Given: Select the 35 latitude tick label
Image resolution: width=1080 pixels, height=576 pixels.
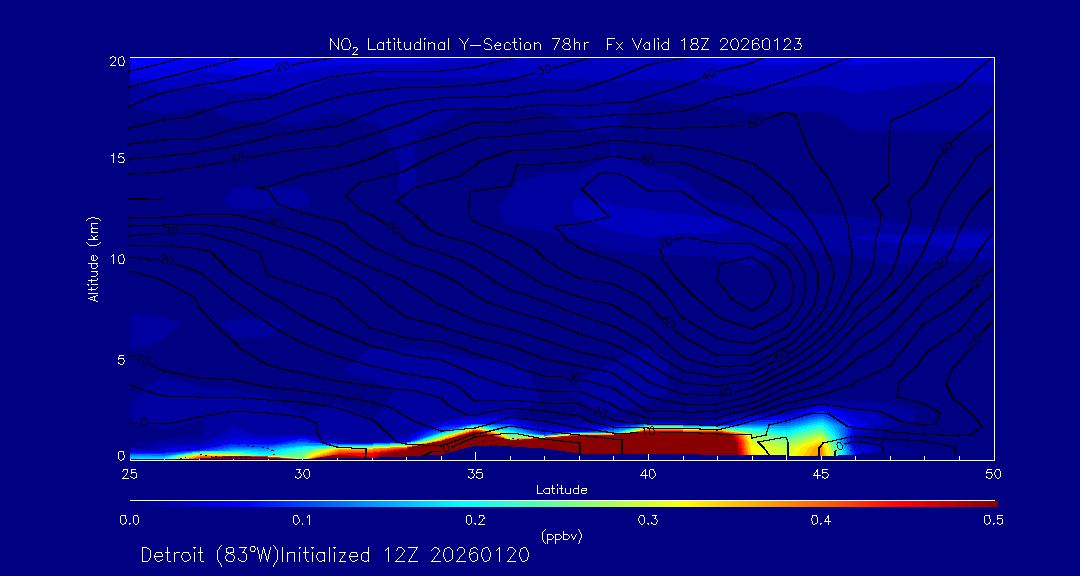Looking at the screenshot, I should [475, 473].
